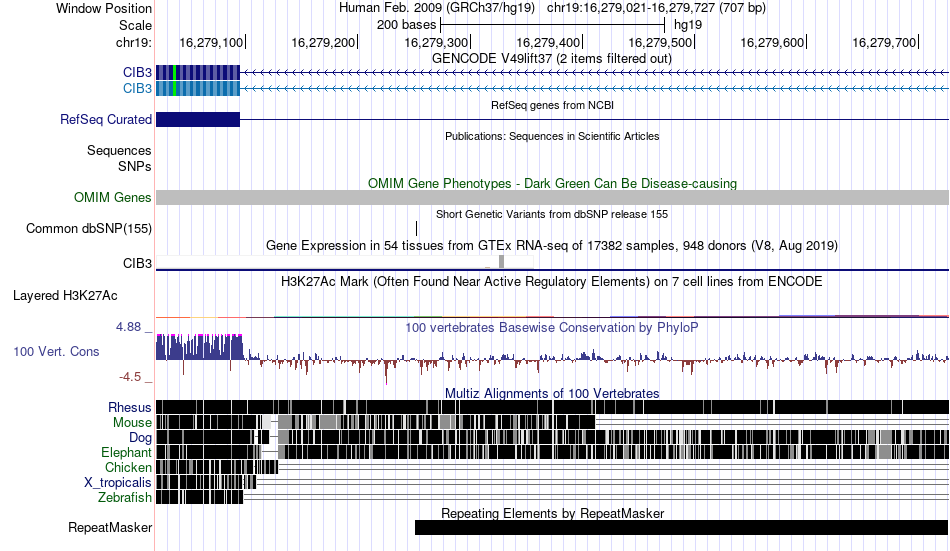950x551 pixels.
Task: Click the OMIM Genes track label
Action: point(113,198)
